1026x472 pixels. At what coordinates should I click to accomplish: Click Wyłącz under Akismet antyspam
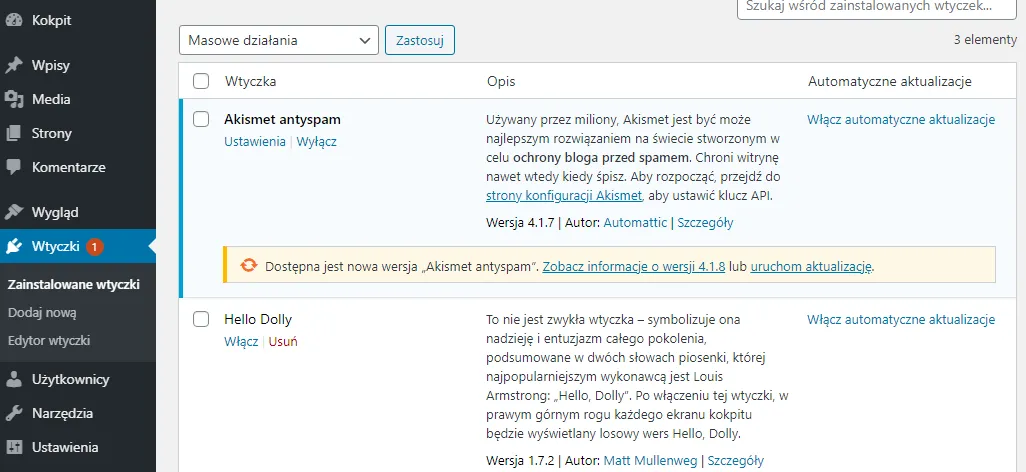[316, 141]
